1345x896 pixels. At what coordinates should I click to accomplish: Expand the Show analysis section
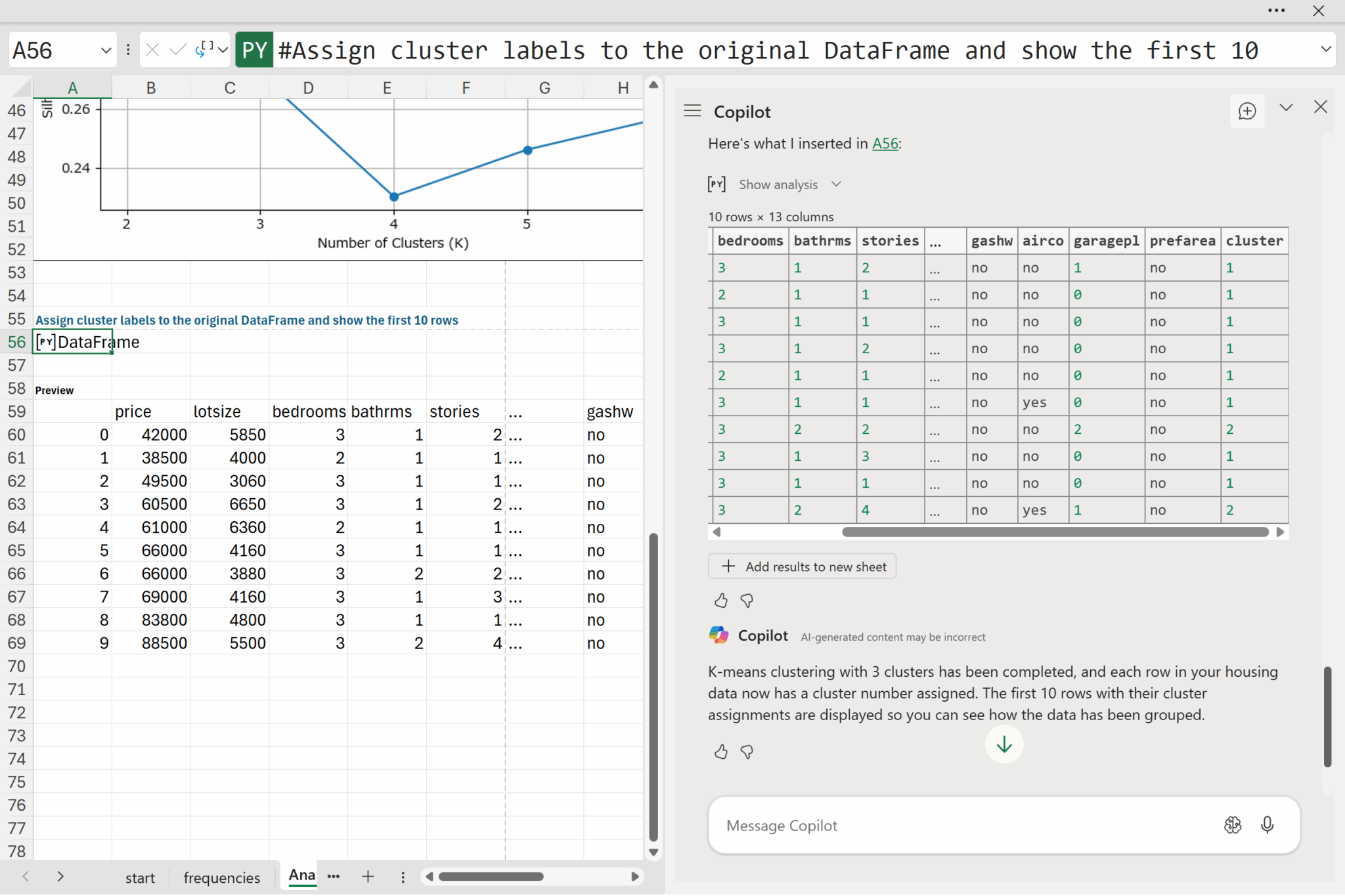778,184
